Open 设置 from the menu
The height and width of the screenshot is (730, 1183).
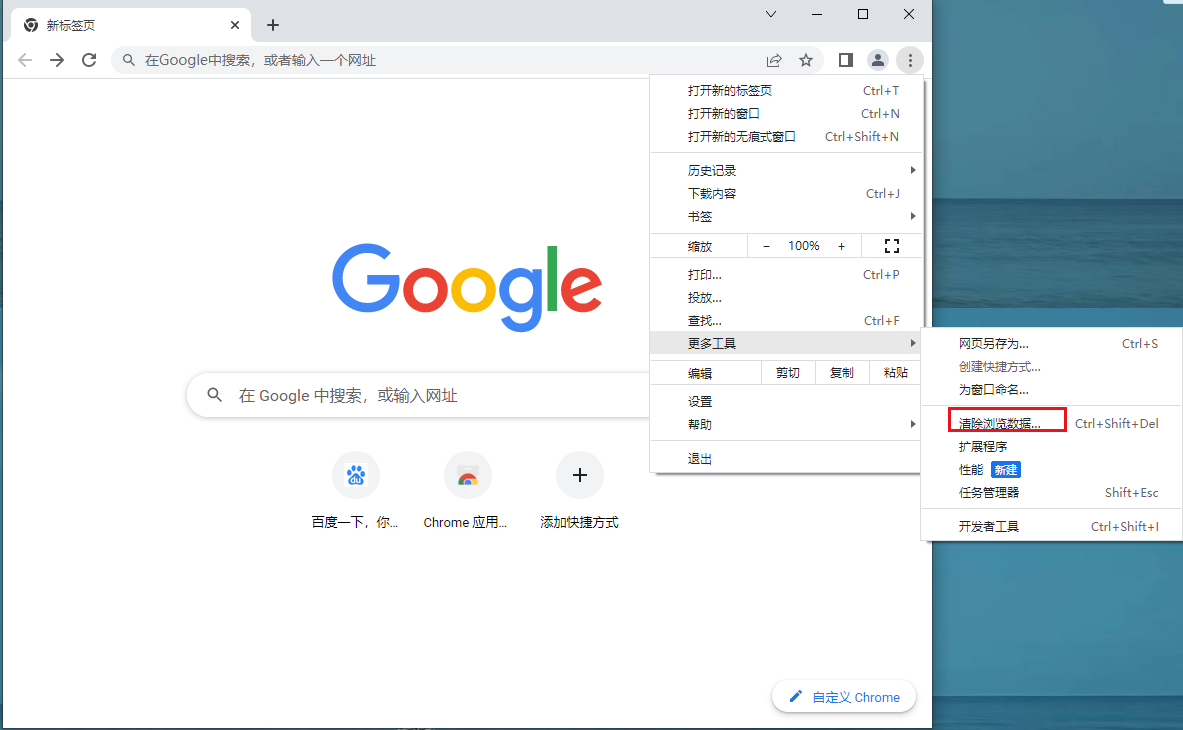(785, 402)
